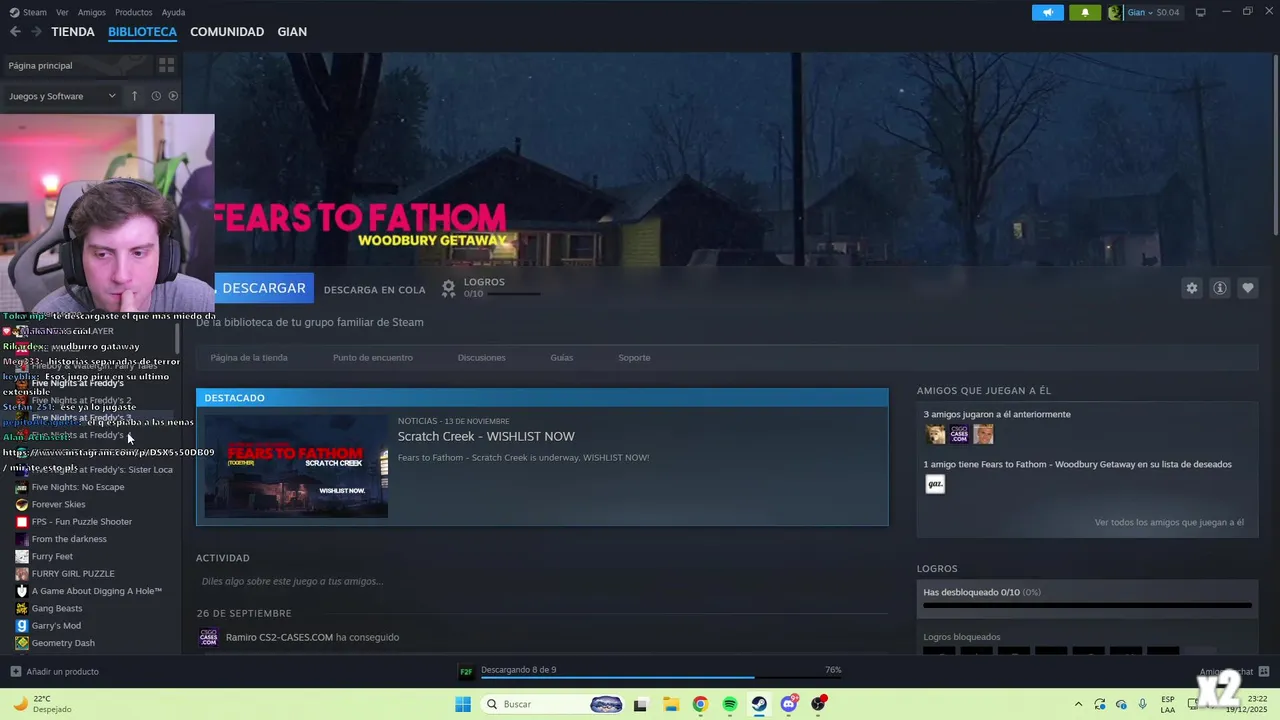Open the Scratch Creek news thumbnail
Screen dimensions: 1280x720
(296, 466)
